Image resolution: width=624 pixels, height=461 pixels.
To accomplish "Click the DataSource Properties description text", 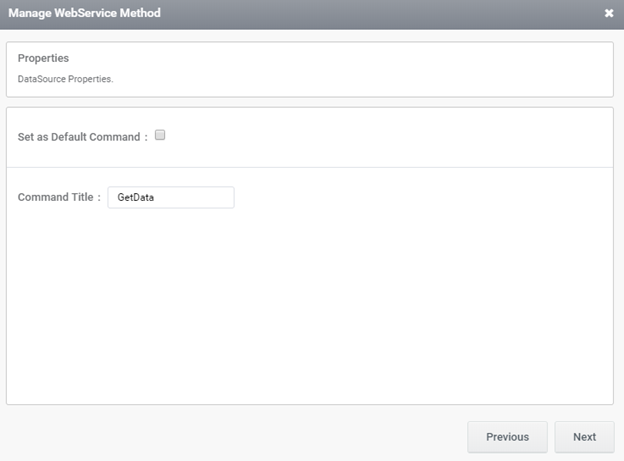I will pos(65,78).
